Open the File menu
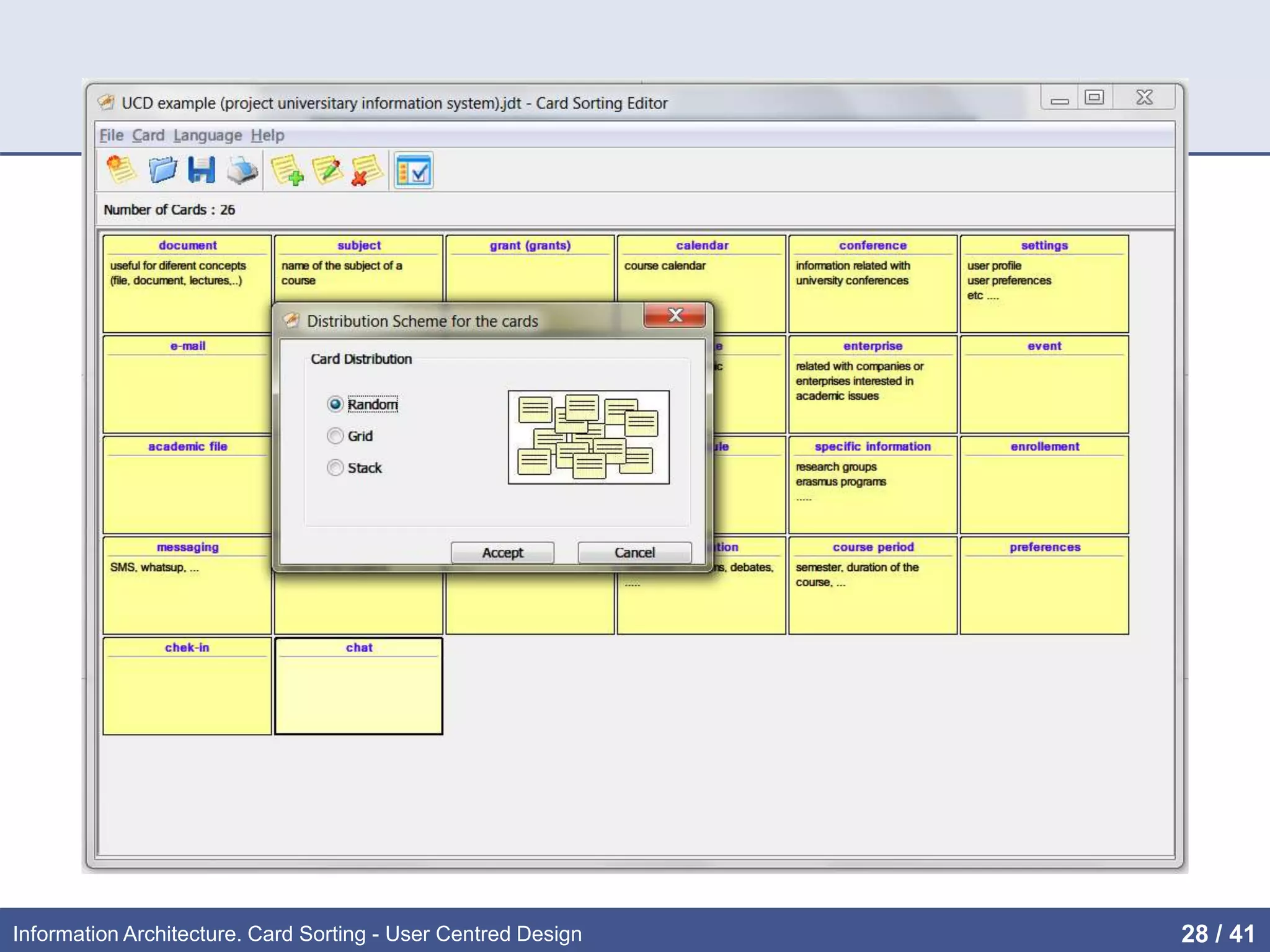Viewport: 1270px width, 952px height. coord(112,135)
